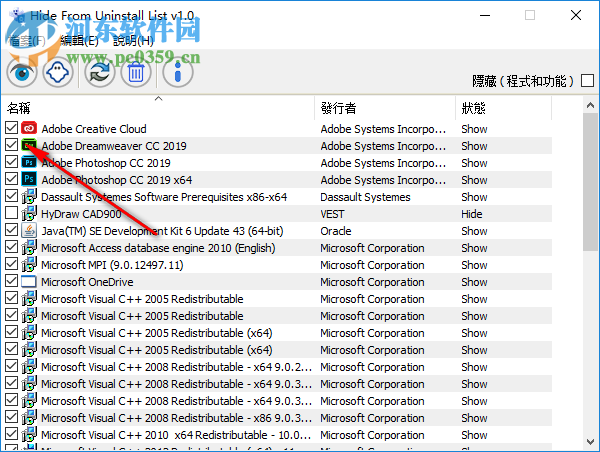Click the Hide status of HyDraw CAD900

click(x=471, y=214)
